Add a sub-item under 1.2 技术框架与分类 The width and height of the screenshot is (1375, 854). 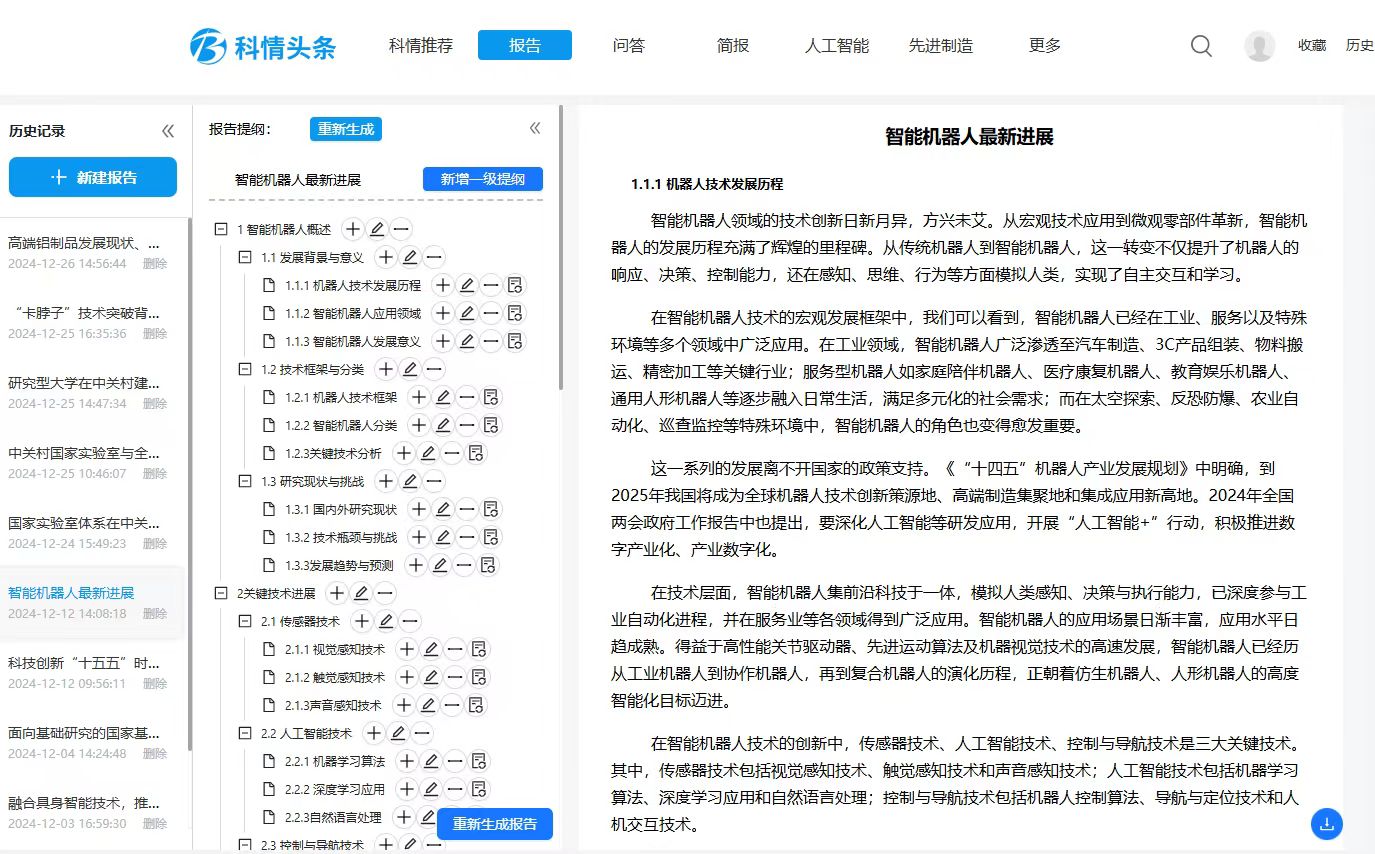385,369
